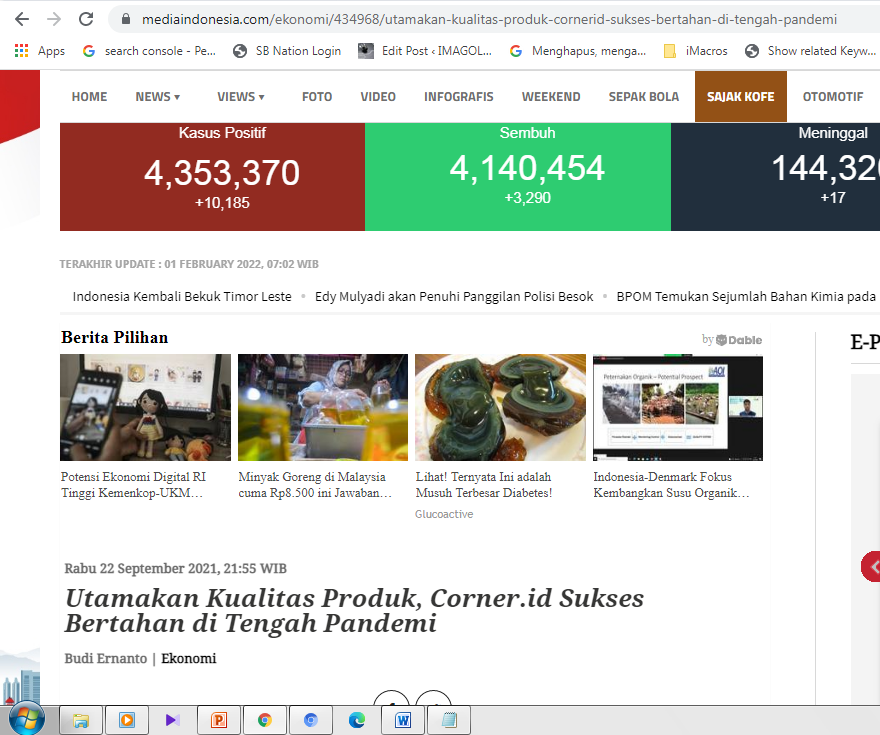Screen dimensions: 880x735
Task: Open the Ekonomi category link
Action: click(188, 658)
